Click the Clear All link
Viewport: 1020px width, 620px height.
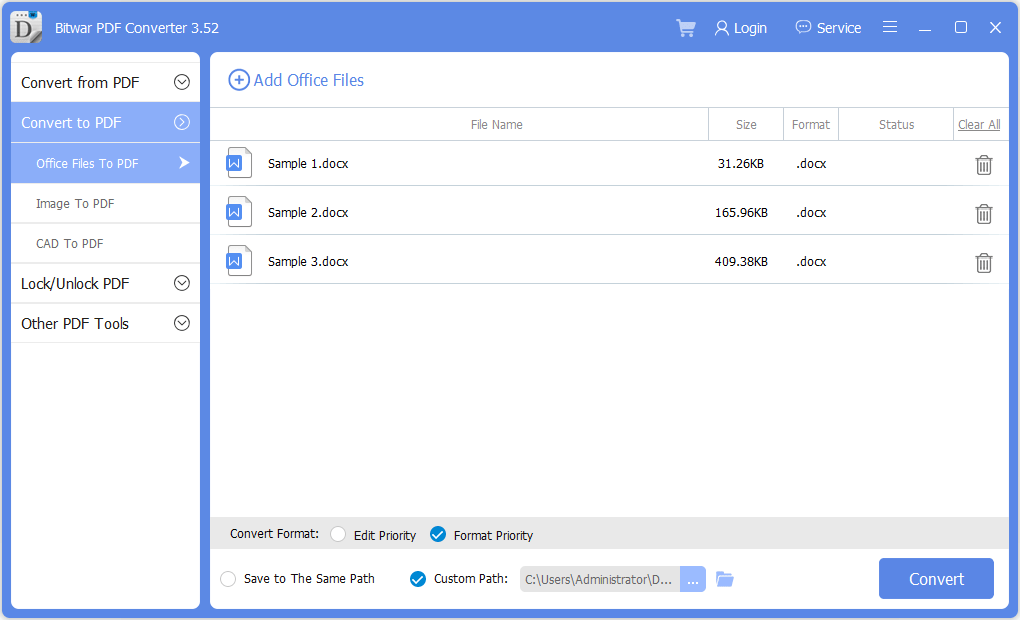978,123
